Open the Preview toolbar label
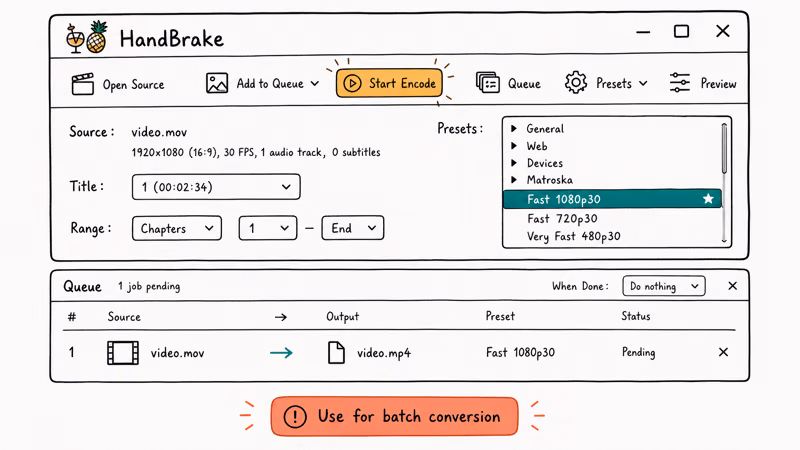Screen dimensions: 800x450 point(718,84)
